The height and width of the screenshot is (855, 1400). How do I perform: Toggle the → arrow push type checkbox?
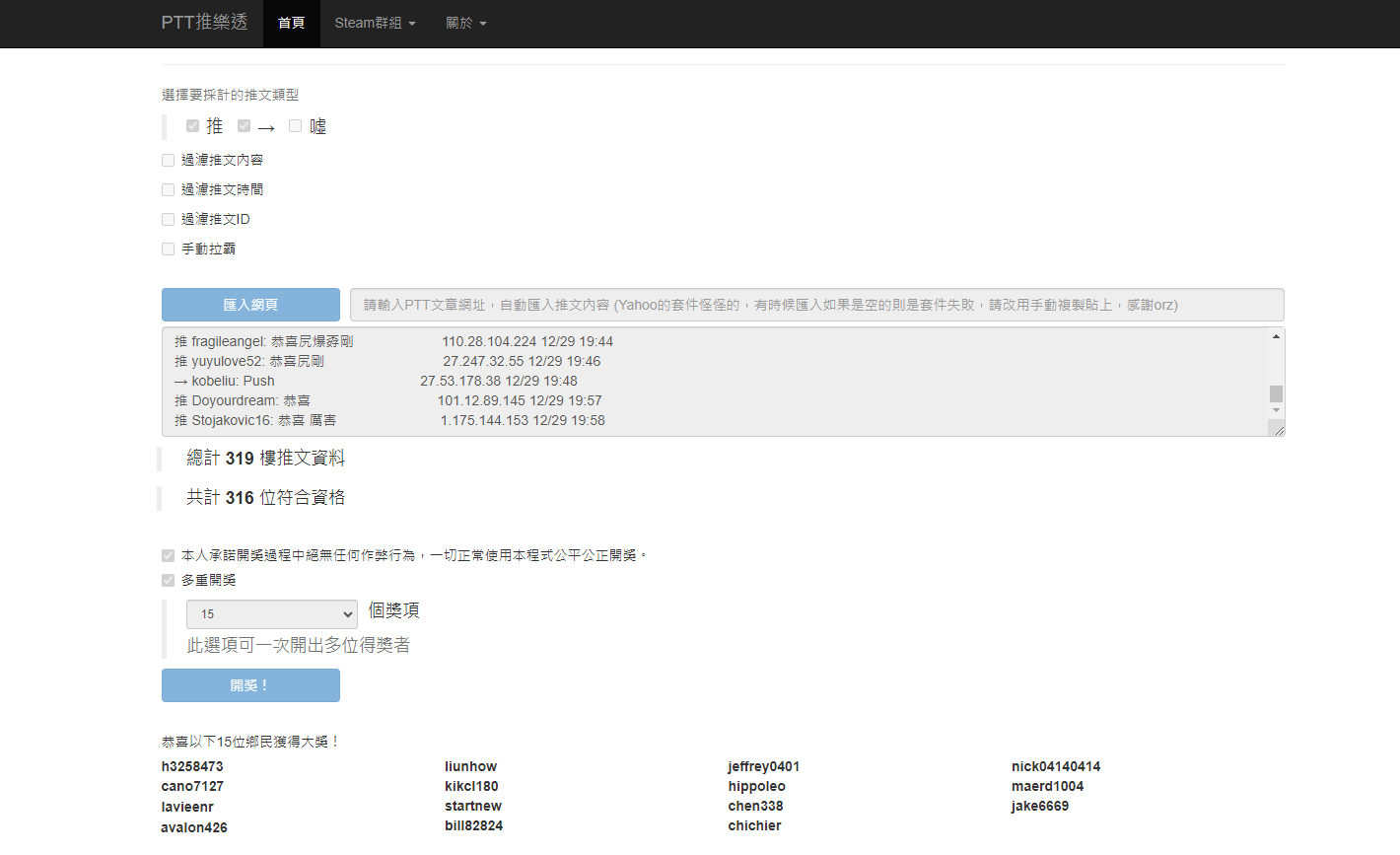click(x=244, y=126)
